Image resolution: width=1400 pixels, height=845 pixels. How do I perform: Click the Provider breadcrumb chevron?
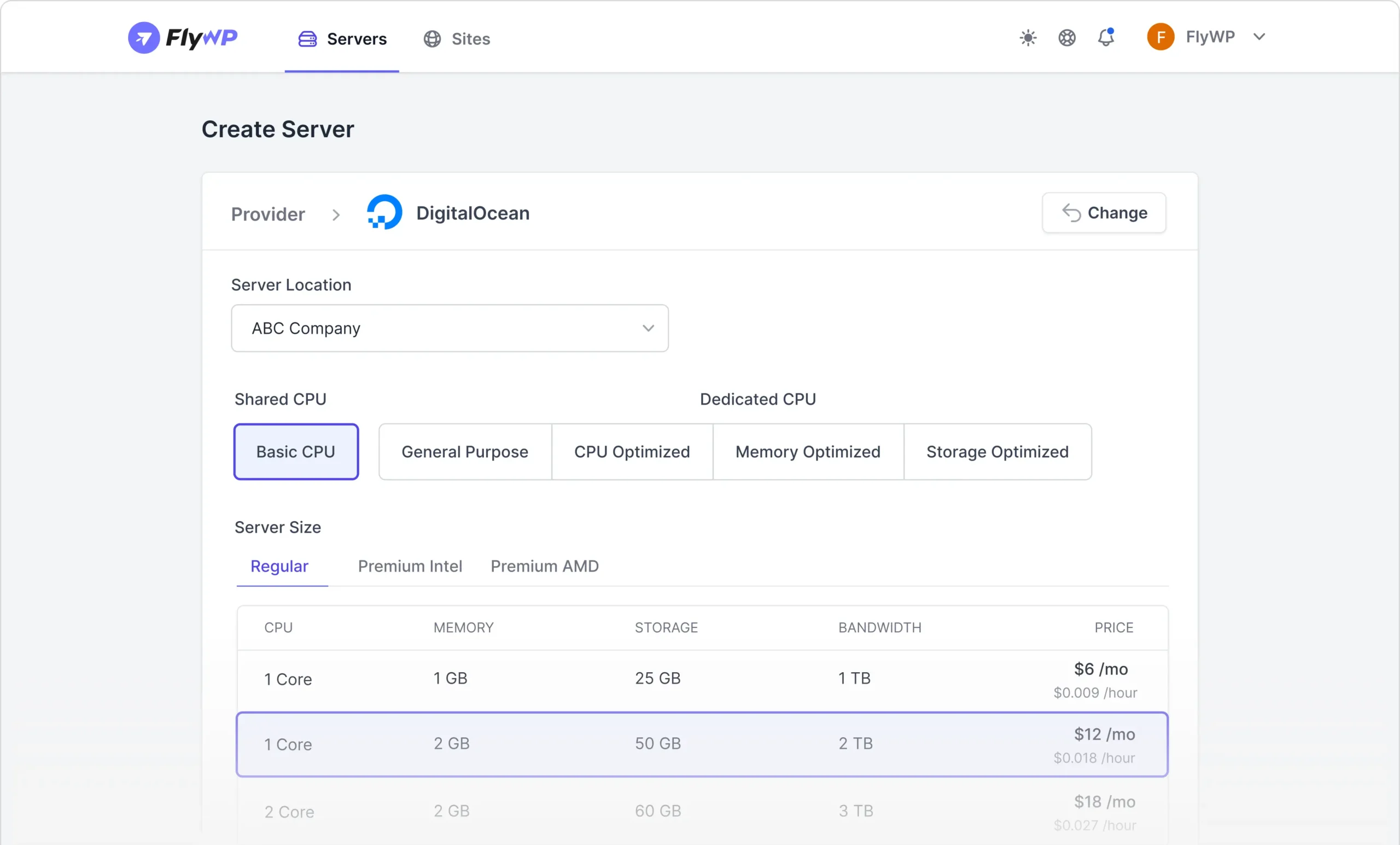336,214
